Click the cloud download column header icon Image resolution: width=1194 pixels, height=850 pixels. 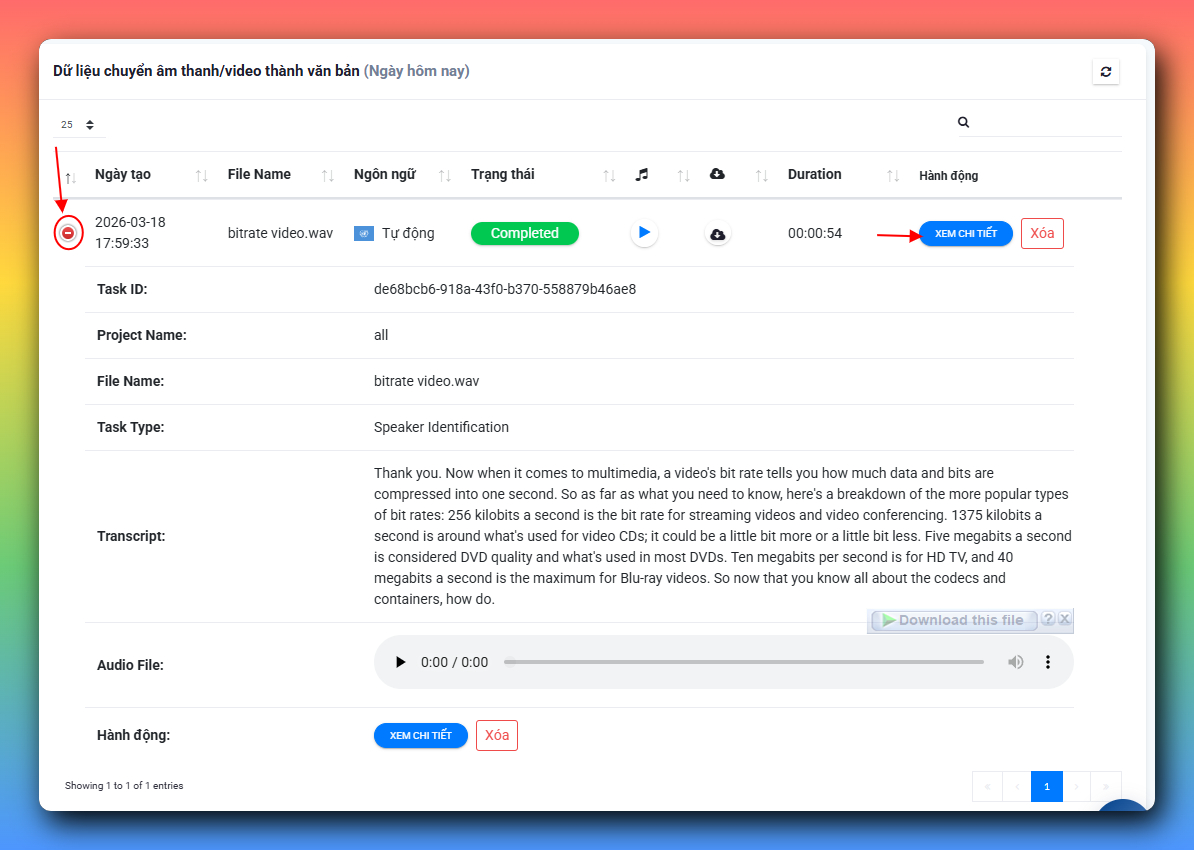pyautogui.click(x=717, y=174)
